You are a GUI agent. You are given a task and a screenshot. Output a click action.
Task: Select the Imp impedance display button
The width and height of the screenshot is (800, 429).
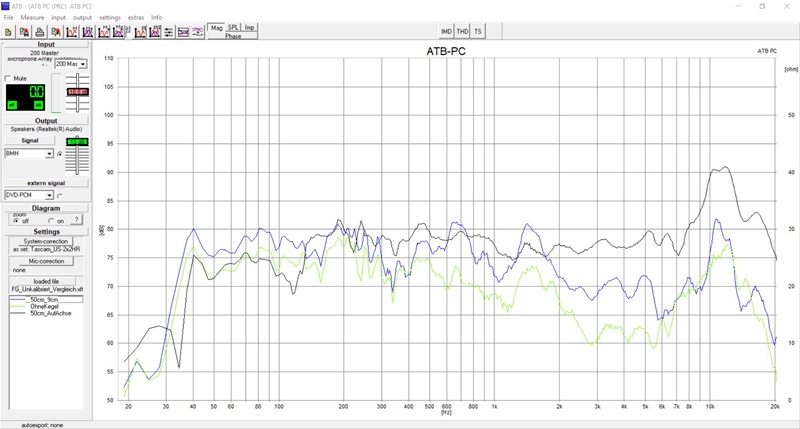click(250, 27)
